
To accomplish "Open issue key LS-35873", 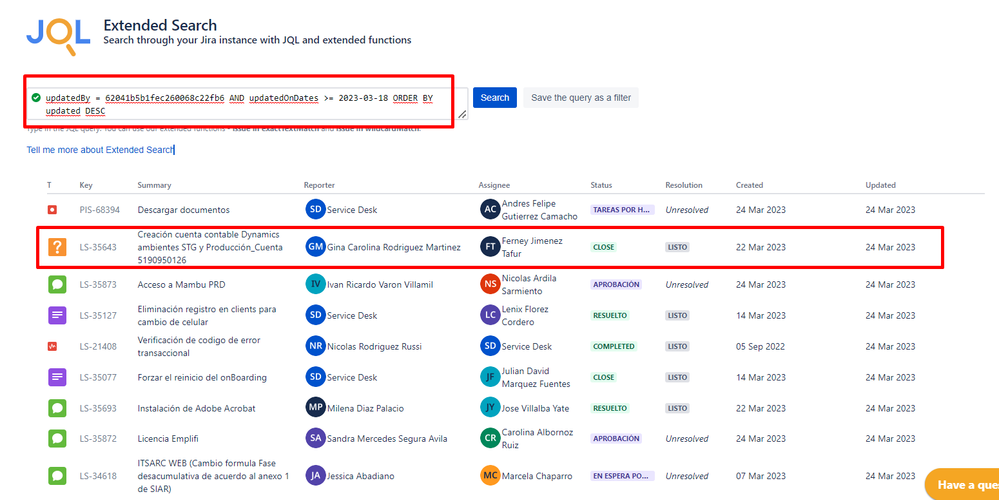I will pyautogui.click(x=98, y=285).
